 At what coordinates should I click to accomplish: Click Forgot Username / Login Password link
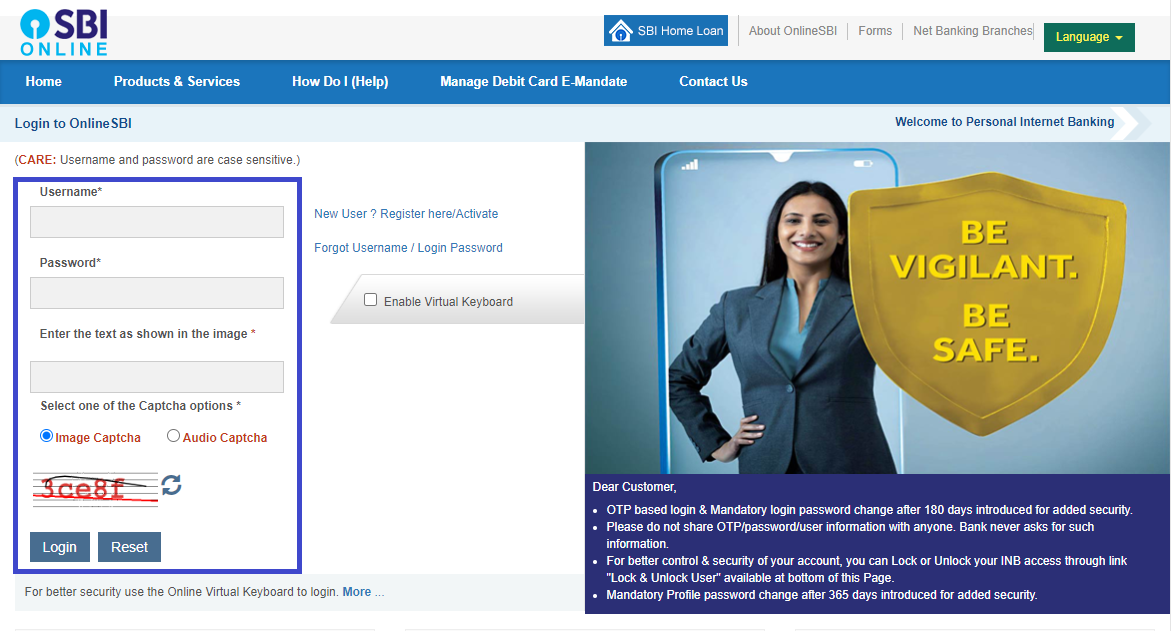coord(408,248)
